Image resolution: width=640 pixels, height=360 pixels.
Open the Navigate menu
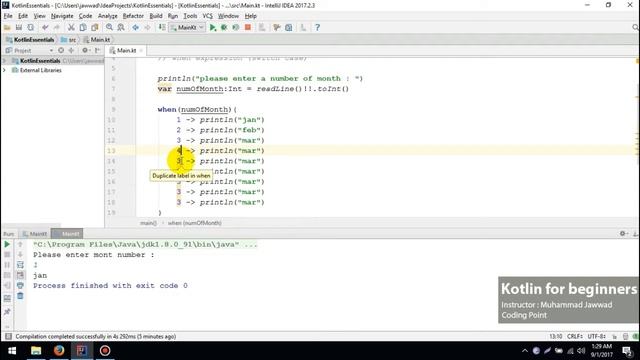coord(62,16)
